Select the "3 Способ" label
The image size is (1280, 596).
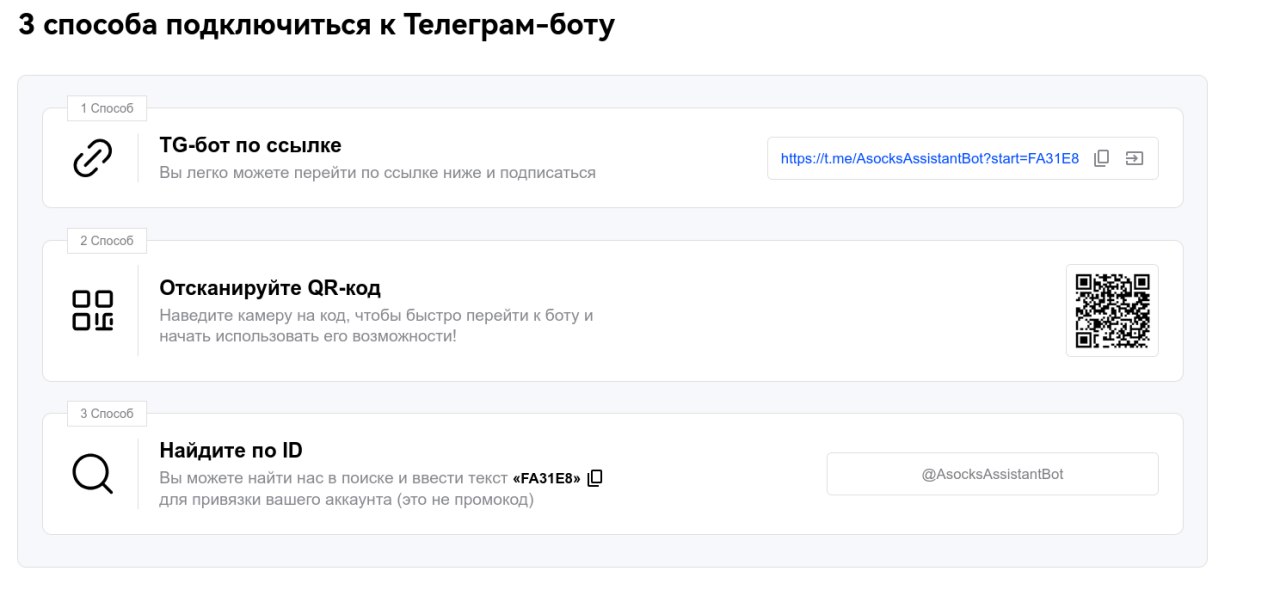107,413
